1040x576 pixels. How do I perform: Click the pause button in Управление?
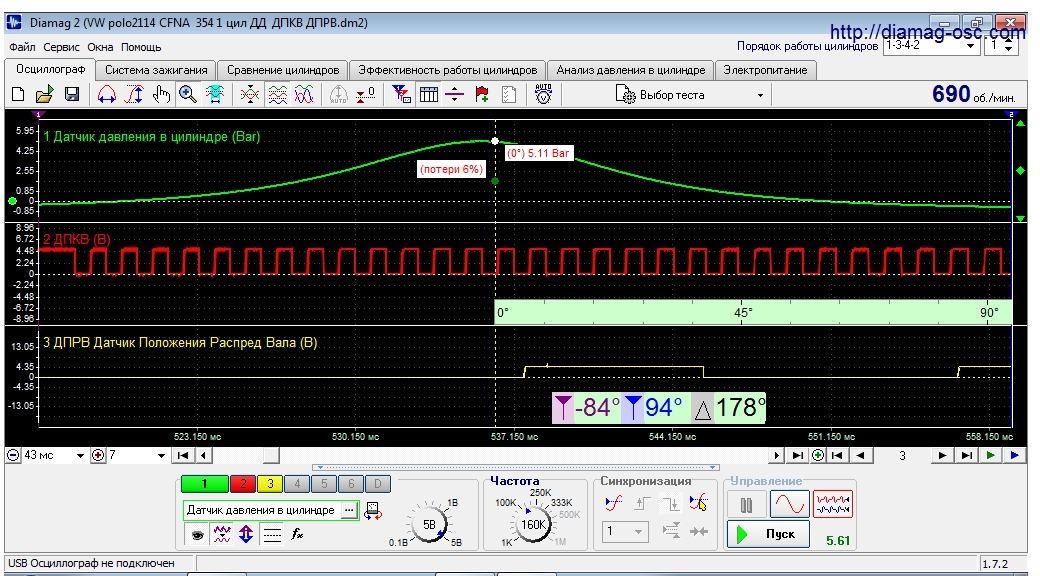pos(747,505)
